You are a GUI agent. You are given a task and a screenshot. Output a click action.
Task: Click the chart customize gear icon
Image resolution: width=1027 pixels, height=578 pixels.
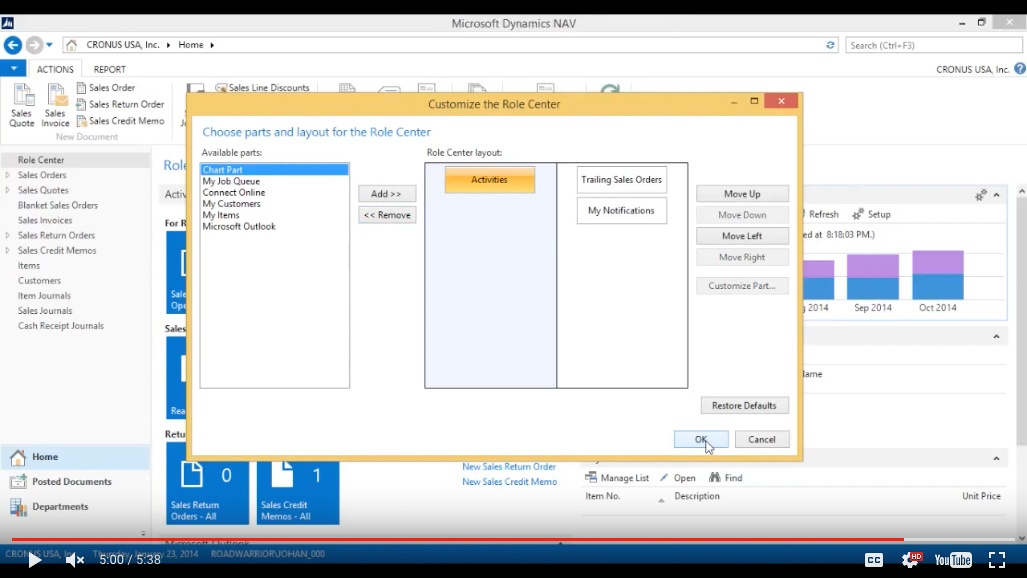(x=980, y=195)
